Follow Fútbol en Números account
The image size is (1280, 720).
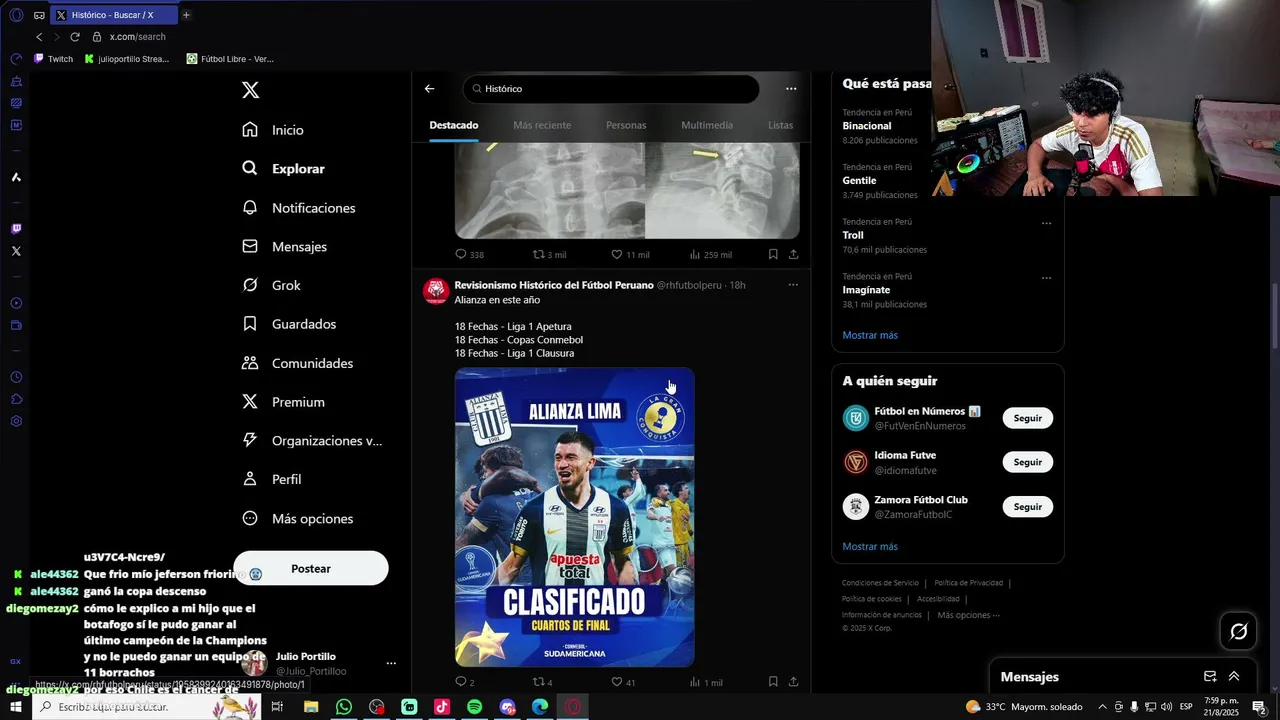[x=1027, y=418]
